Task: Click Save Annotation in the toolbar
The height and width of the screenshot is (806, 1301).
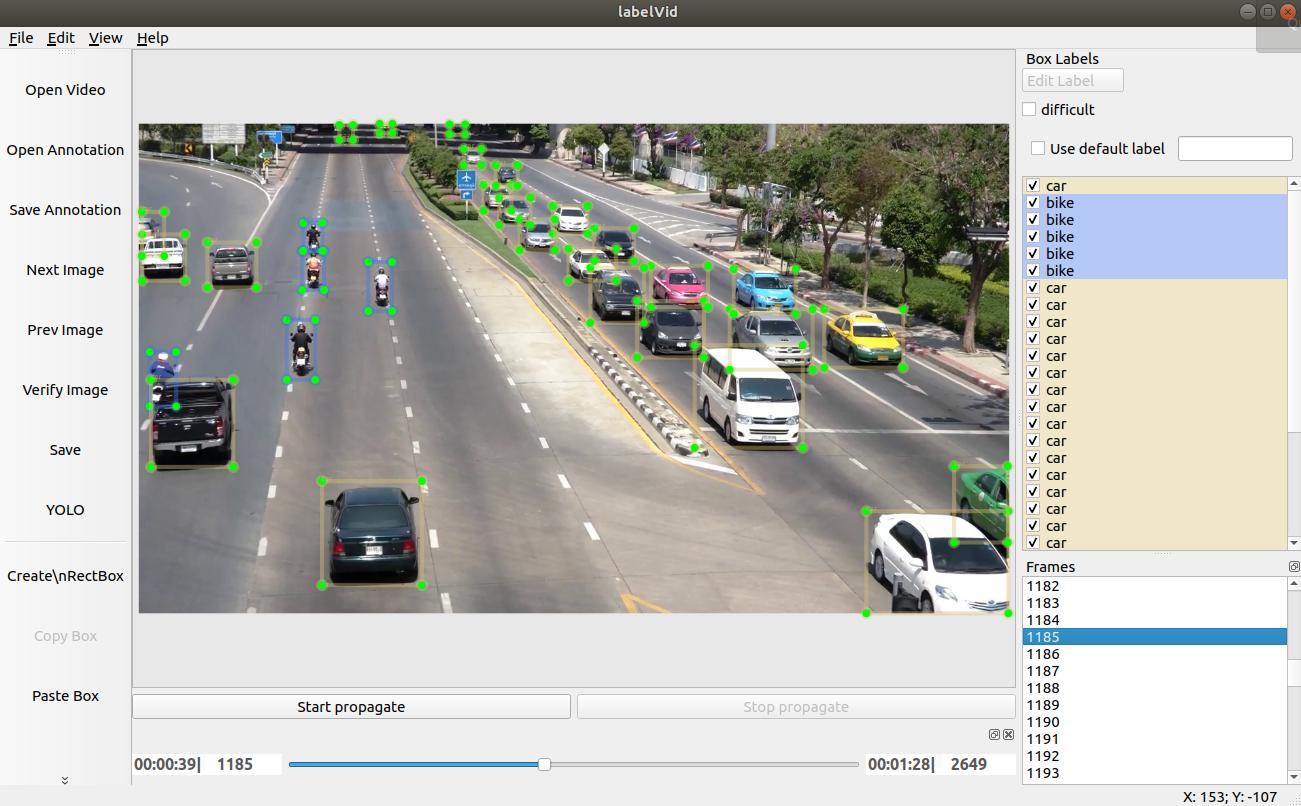Action: point(65,210)
